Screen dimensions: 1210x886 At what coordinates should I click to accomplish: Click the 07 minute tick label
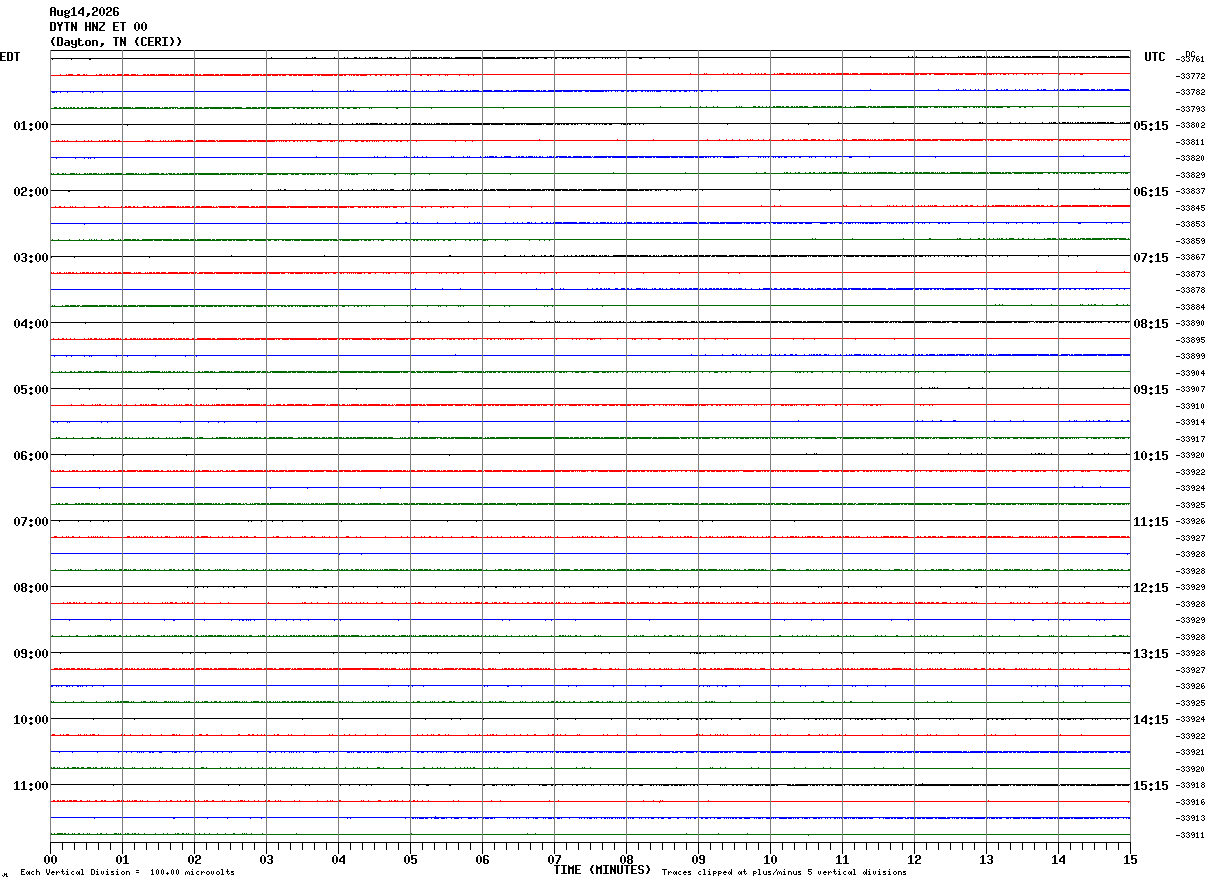pyautogui.click(x=554, y=859)
